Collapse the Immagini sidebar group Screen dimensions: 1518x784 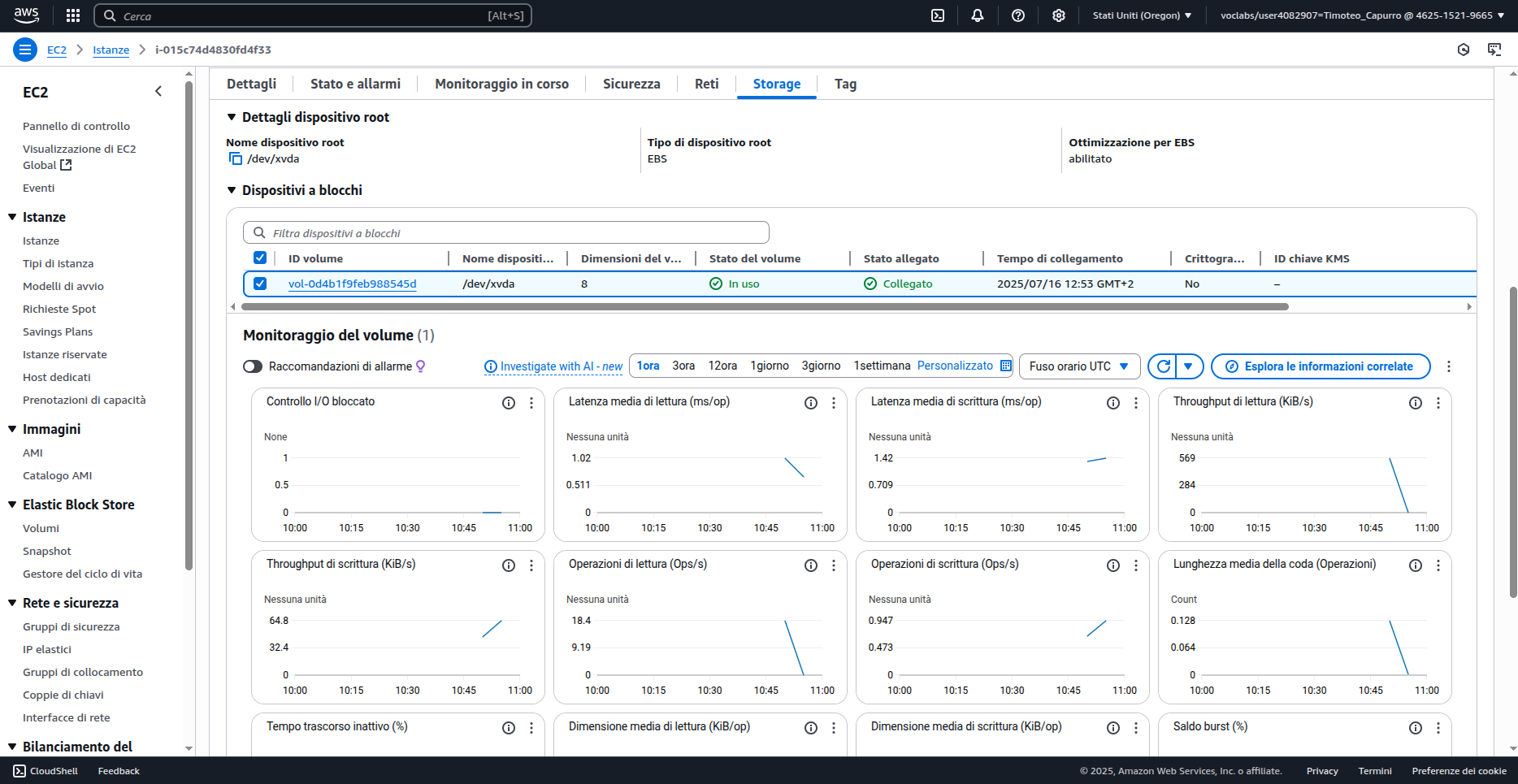pyautogui.click(x=12, y=429)
